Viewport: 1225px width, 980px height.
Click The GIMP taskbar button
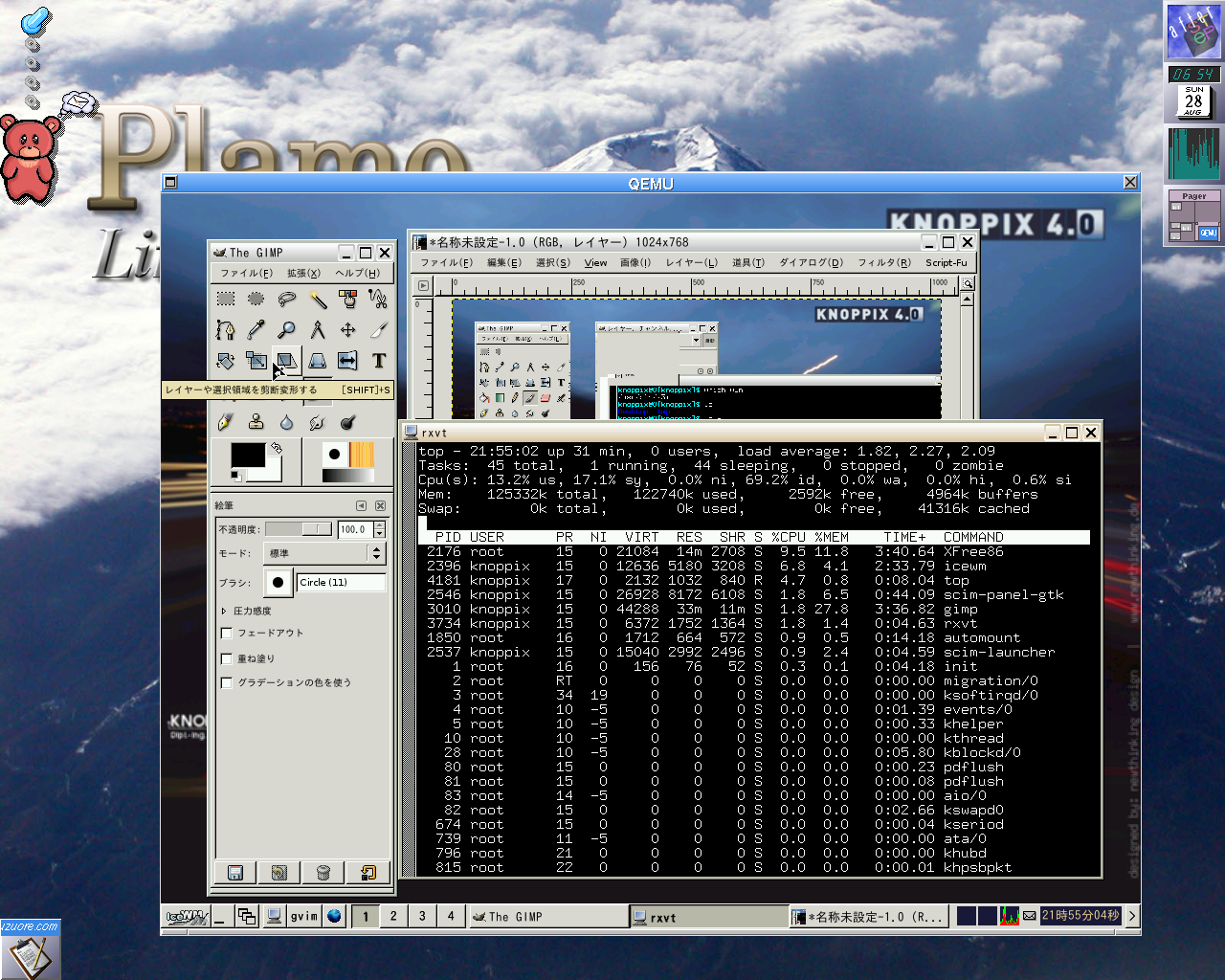point(548,917)
